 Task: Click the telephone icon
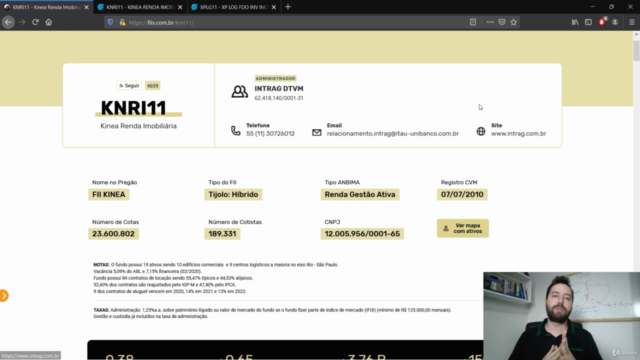[x=236, y=131]
